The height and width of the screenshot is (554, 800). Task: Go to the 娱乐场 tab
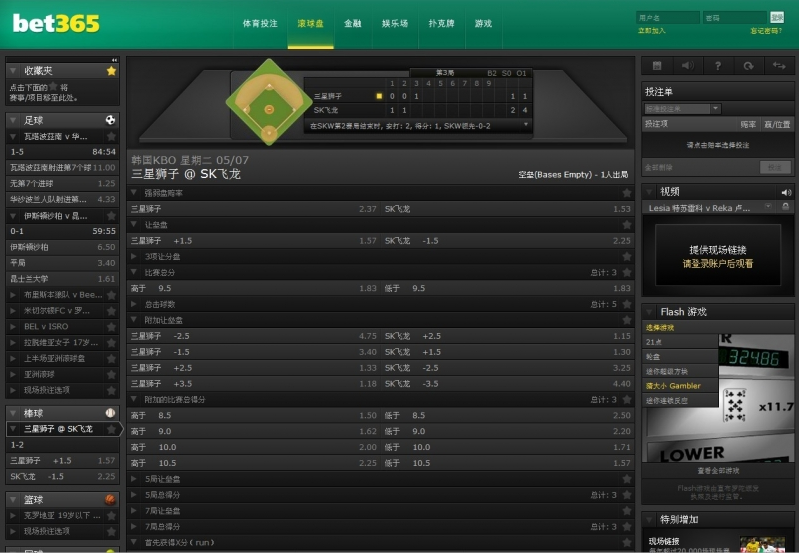pos(395,24)
